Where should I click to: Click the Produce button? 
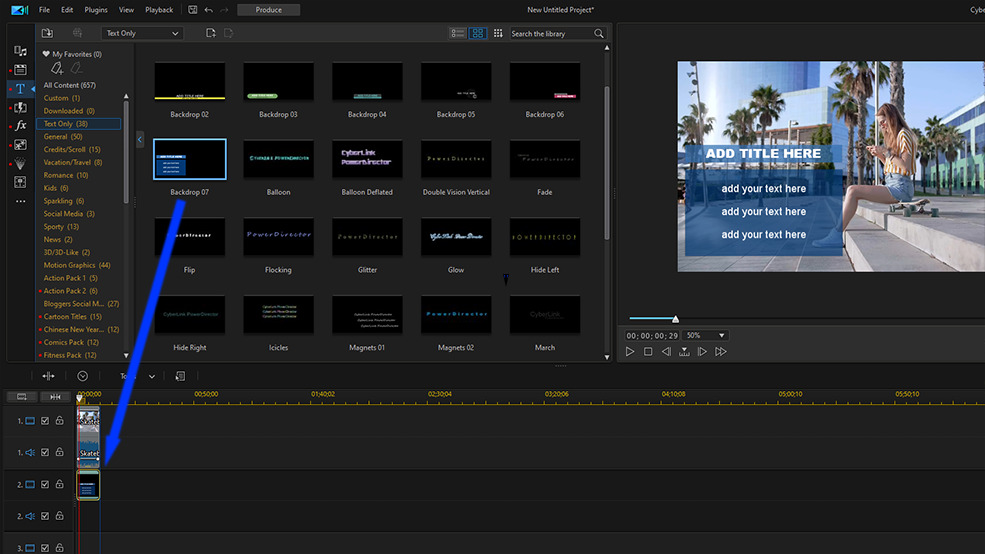(x=268, y=10)
